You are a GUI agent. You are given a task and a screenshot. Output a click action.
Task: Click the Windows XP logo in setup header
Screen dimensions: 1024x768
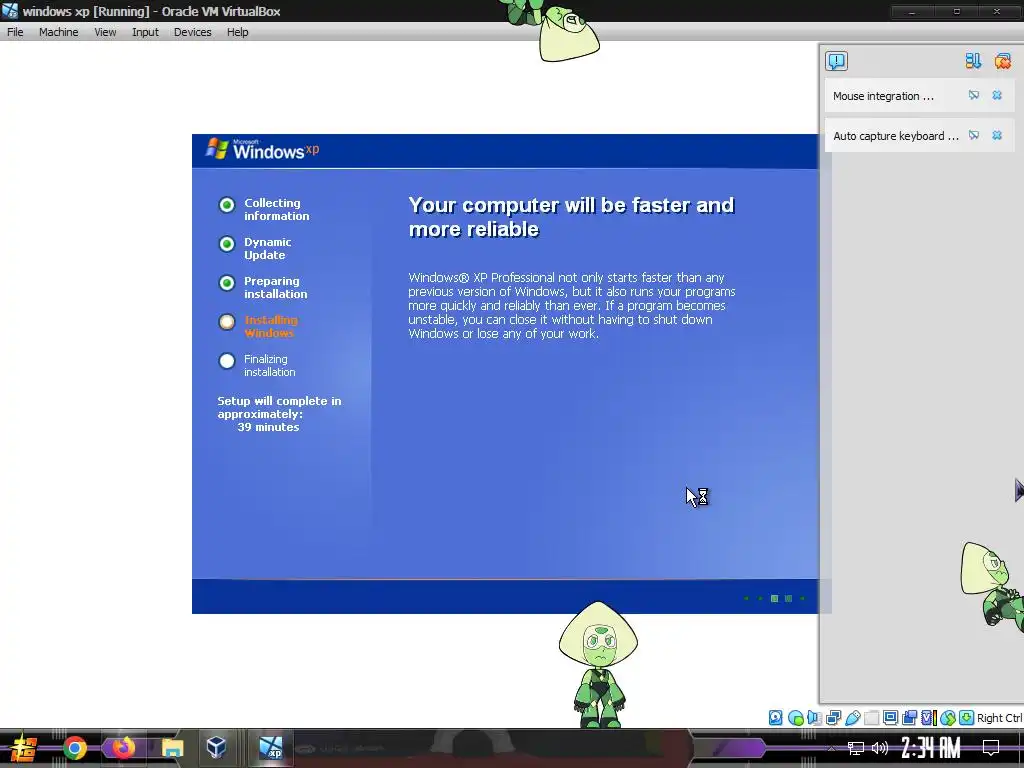tap(263, 150)
